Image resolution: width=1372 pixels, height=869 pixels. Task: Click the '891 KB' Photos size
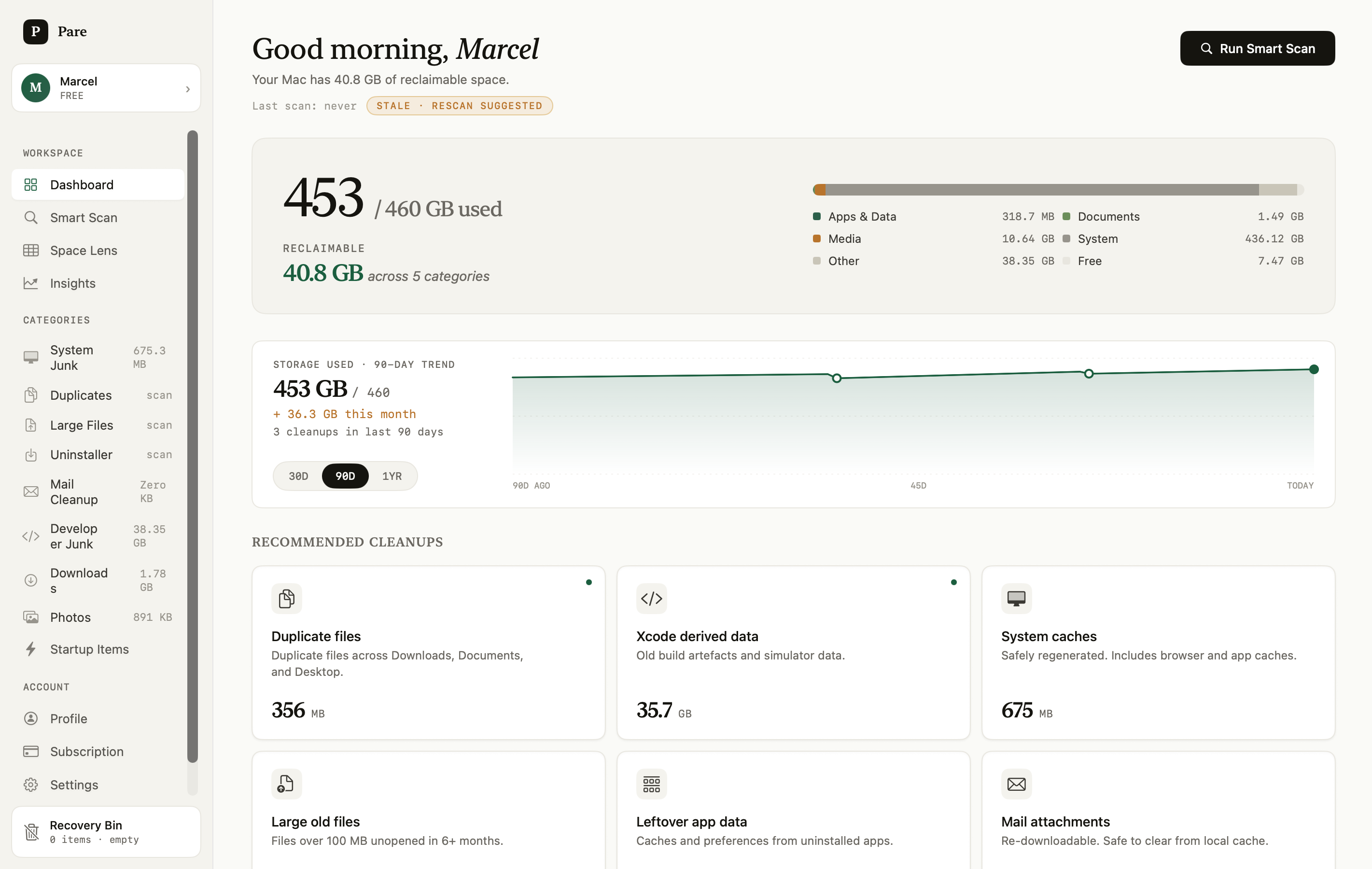point(153,617)
